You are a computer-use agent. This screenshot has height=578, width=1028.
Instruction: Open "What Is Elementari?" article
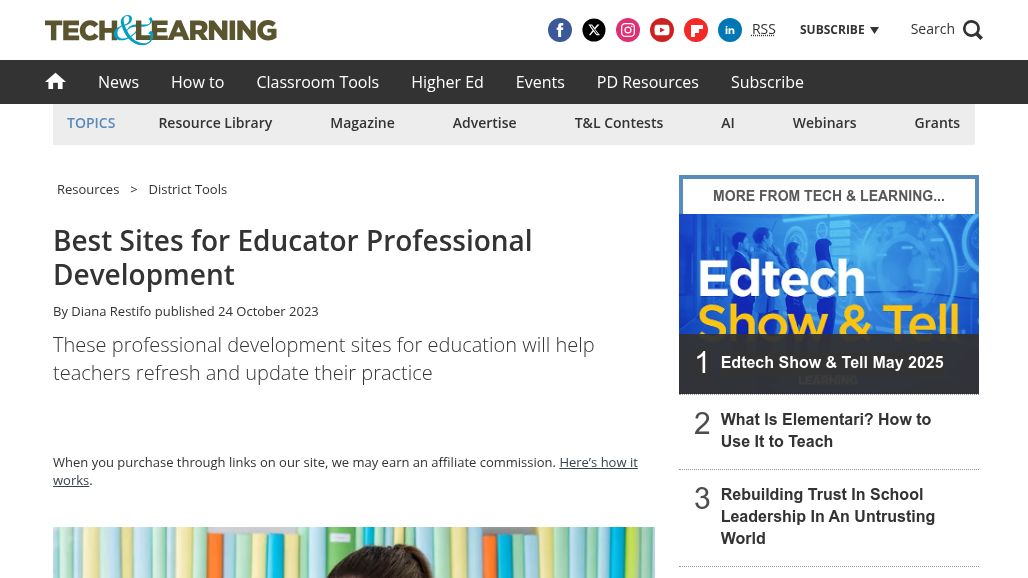[825, 431]
